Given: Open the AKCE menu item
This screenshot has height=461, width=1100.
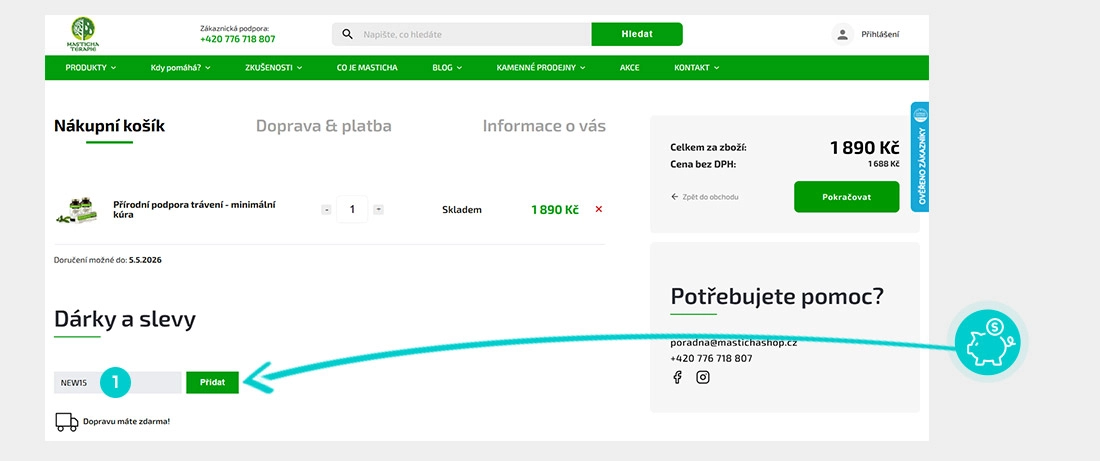Looking at the screenshot, I should tap(629, 68).
